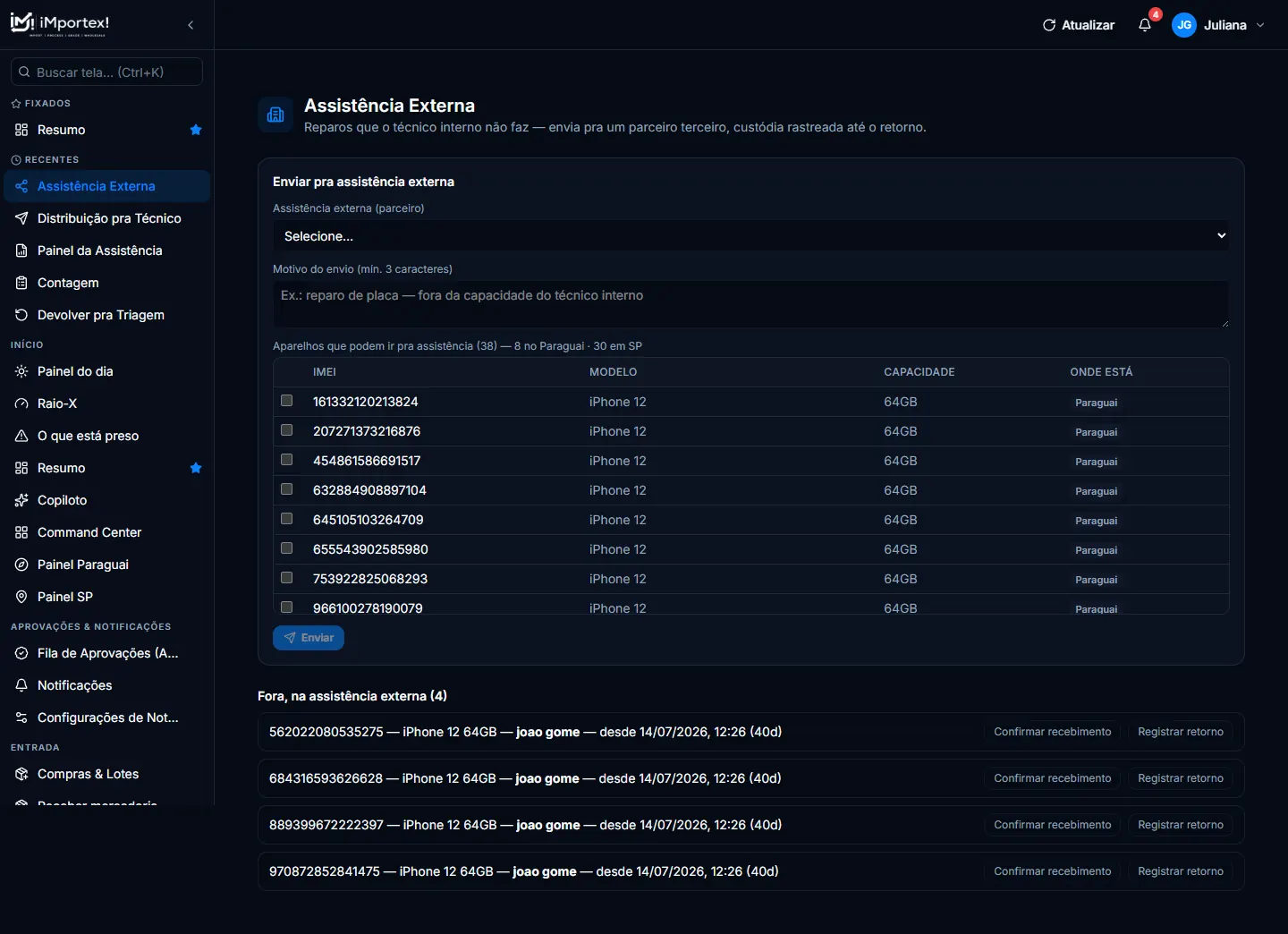
Task: Expand the Juliana user menu chevron
Action: [1260, 25]
